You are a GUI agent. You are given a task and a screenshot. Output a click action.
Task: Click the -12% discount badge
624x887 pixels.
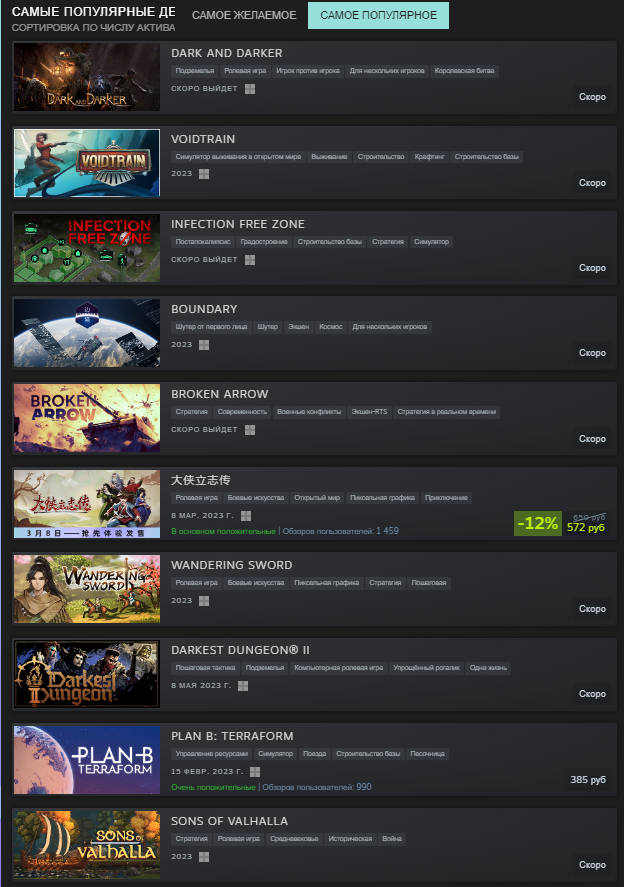click(x=538, y=523)
